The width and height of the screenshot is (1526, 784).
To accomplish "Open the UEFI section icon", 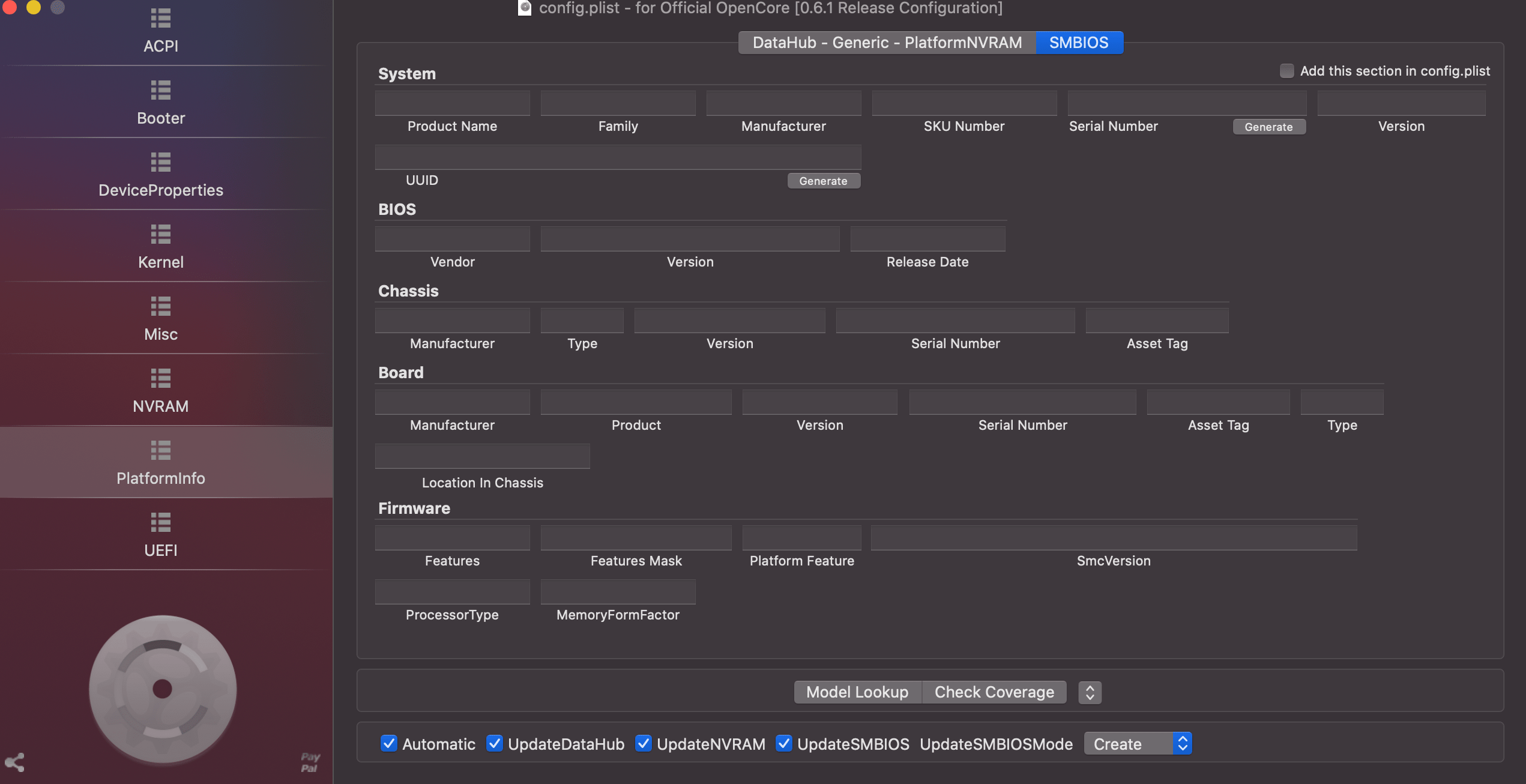I will pyautogui.click(x=160, y=522).
